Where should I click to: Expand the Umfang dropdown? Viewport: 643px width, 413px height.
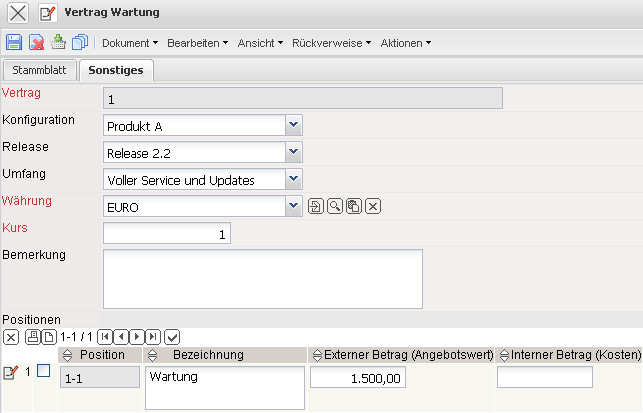[293, 179]
